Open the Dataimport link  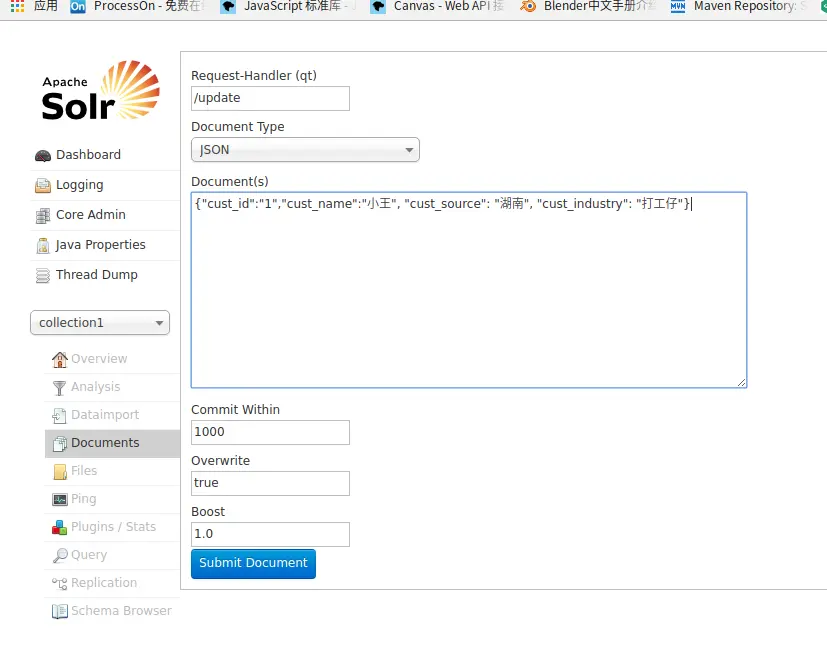105,414
